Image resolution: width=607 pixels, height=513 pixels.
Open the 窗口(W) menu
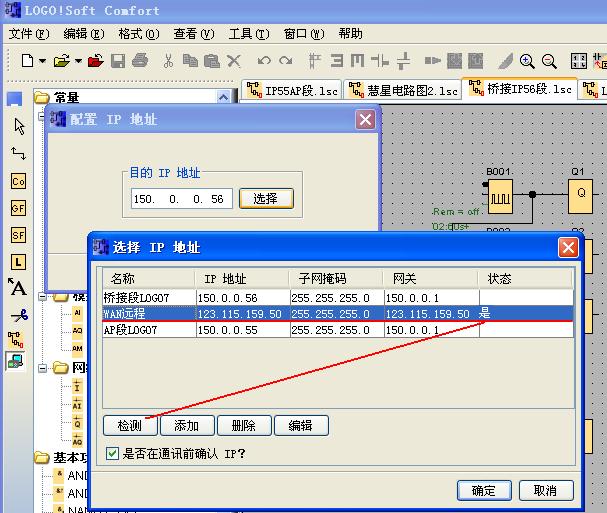304,34
